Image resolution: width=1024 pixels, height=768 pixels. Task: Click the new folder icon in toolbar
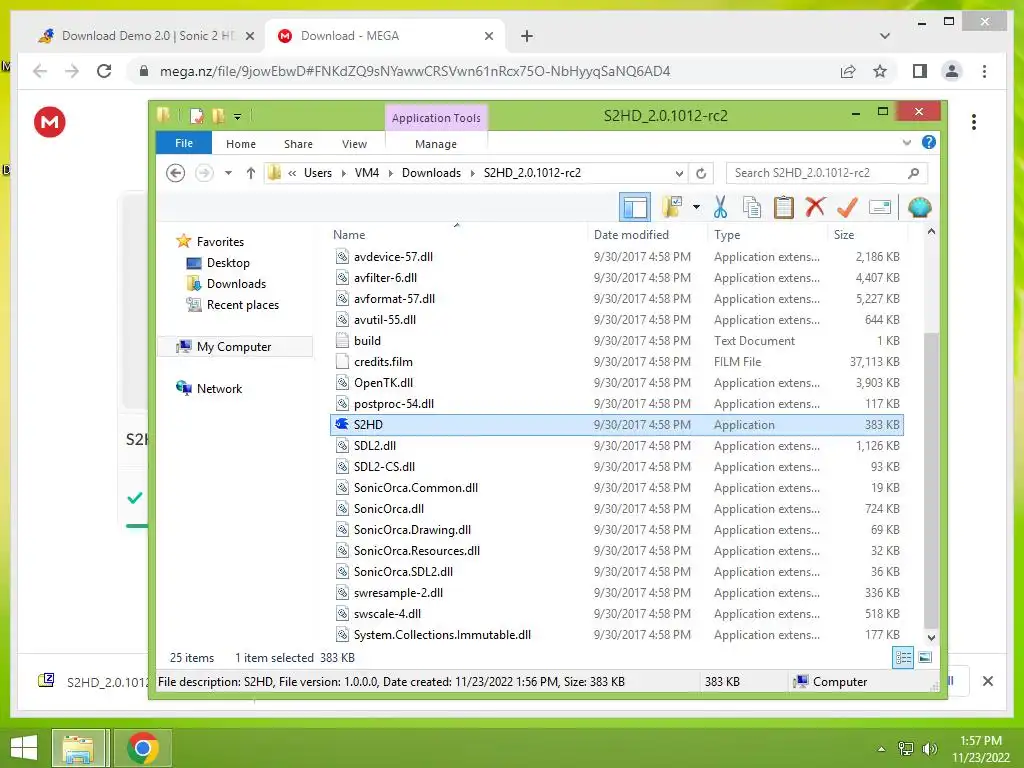coord(672,208)
